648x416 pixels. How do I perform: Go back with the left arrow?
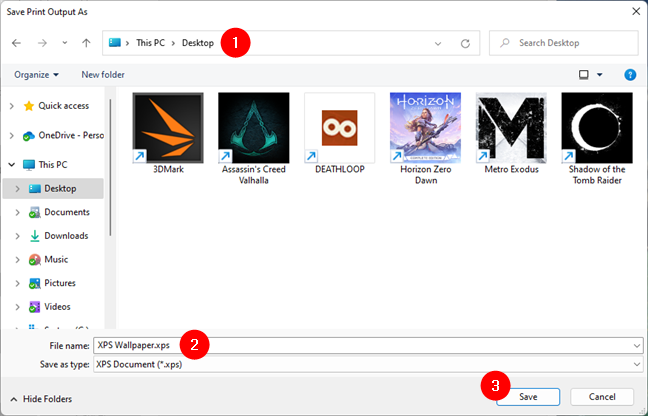pyautogui.click(x=16, y=43)
